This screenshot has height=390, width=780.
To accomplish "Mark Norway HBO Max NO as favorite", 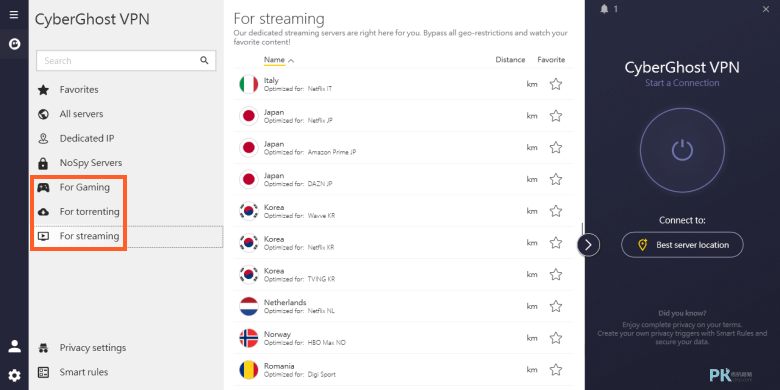I will pyautogui.click(x=556, y=338).
